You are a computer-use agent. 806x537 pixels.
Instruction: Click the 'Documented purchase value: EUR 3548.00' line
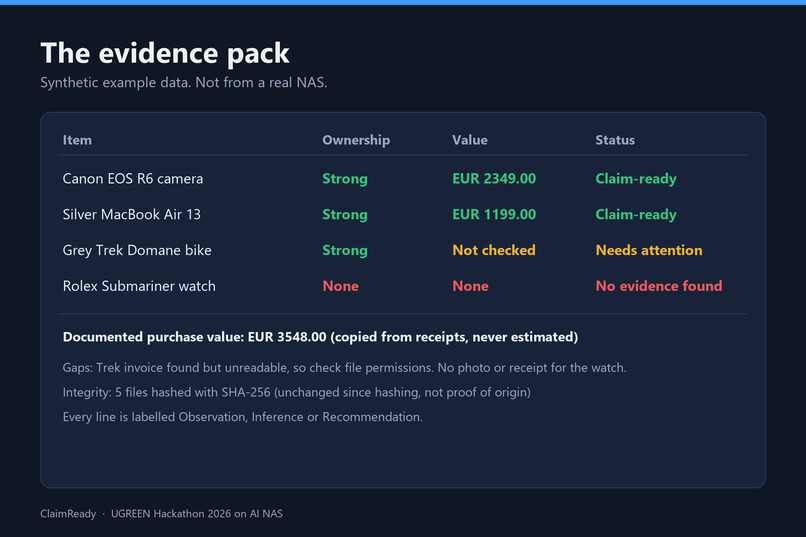(320, 337)
